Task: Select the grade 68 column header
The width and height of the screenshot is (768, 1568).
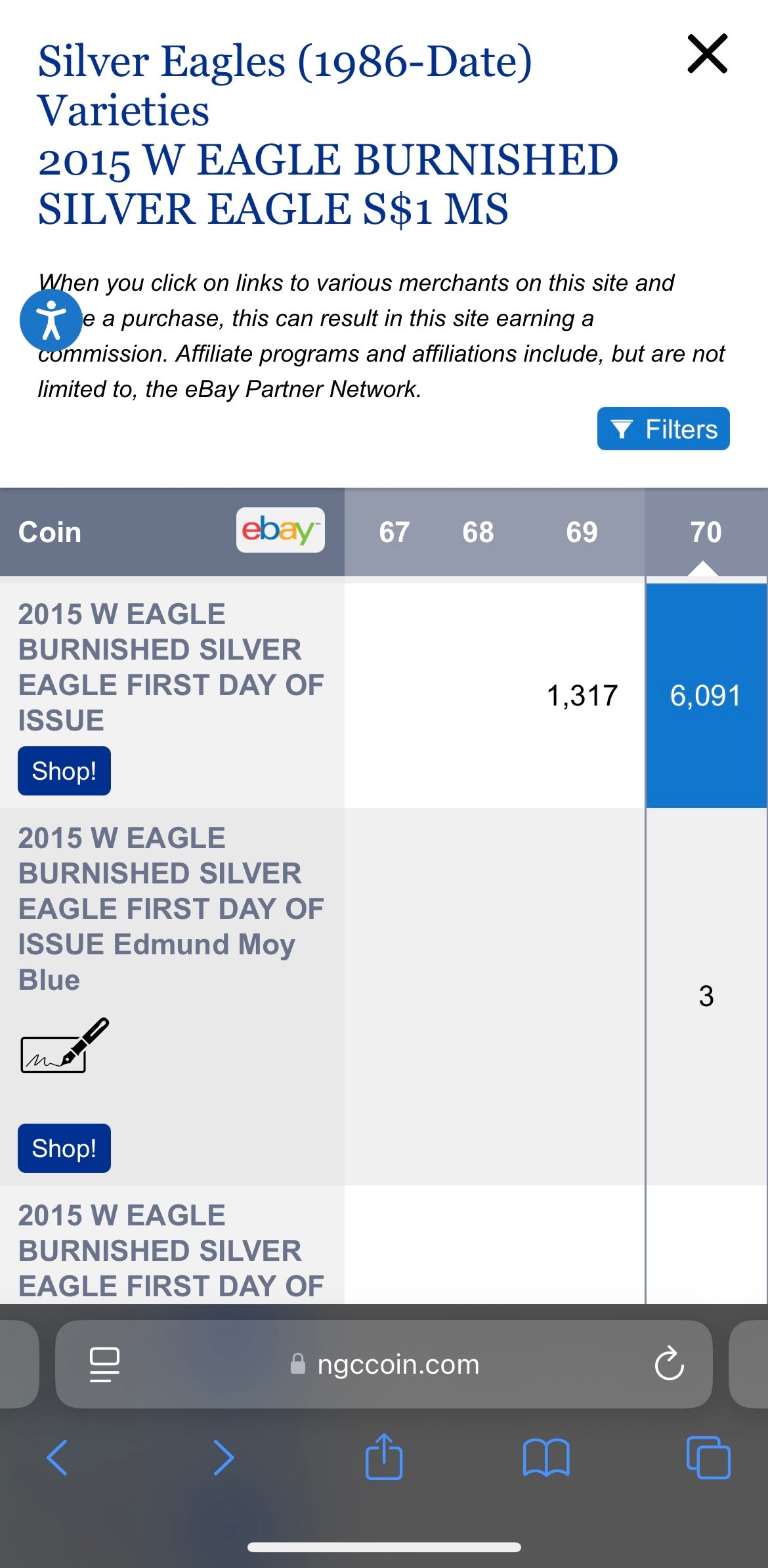Action: click(479, 532)
